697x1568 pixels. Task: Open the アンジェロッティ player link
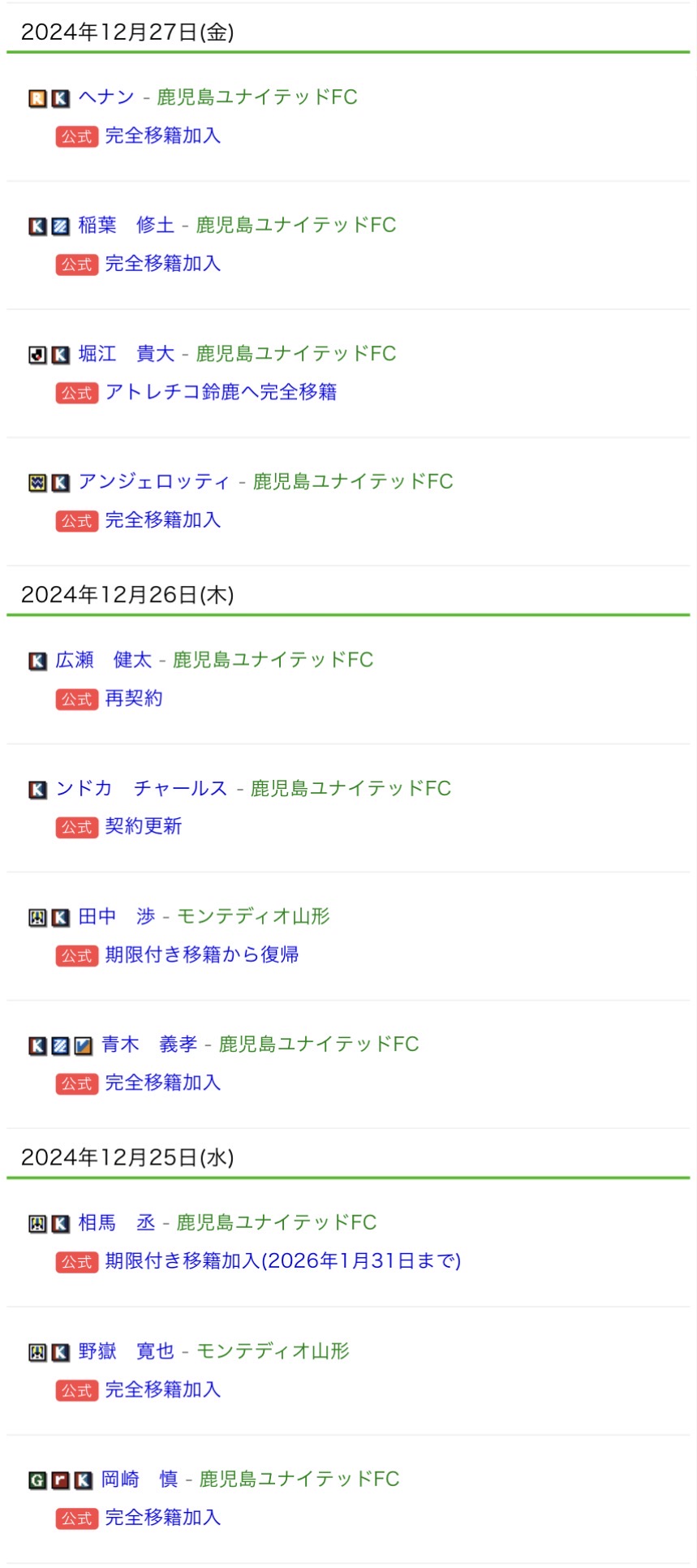(x=154, y=481)
